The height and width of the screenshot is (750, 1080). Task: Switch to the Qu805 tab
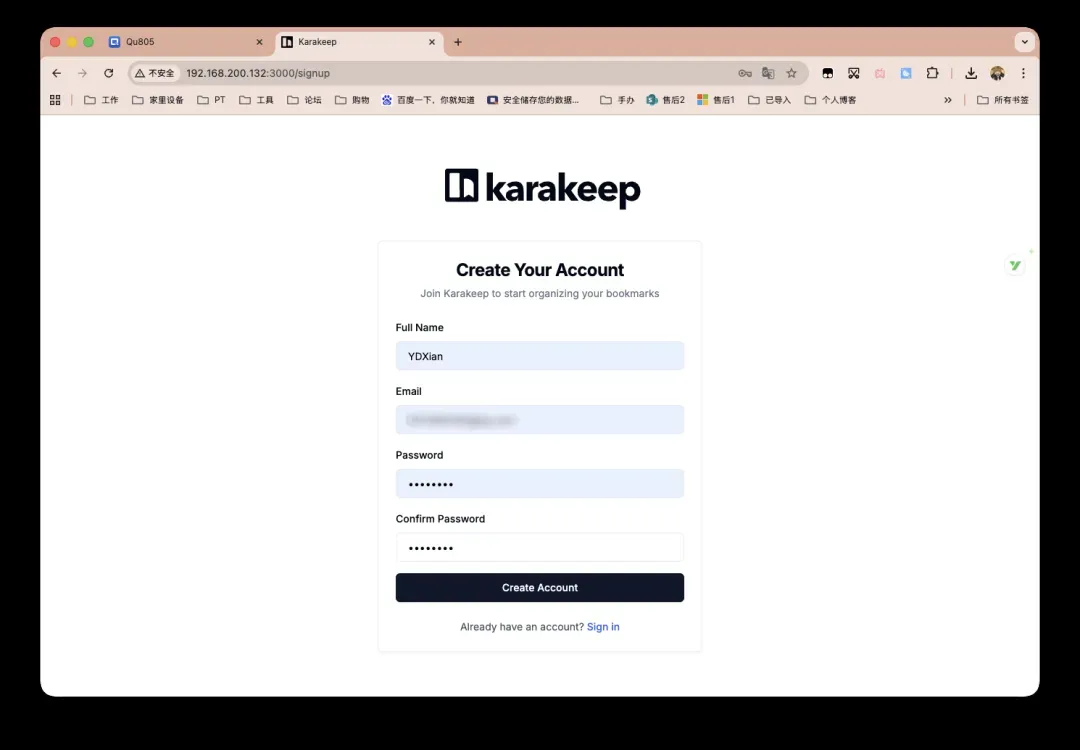(180, 42)
